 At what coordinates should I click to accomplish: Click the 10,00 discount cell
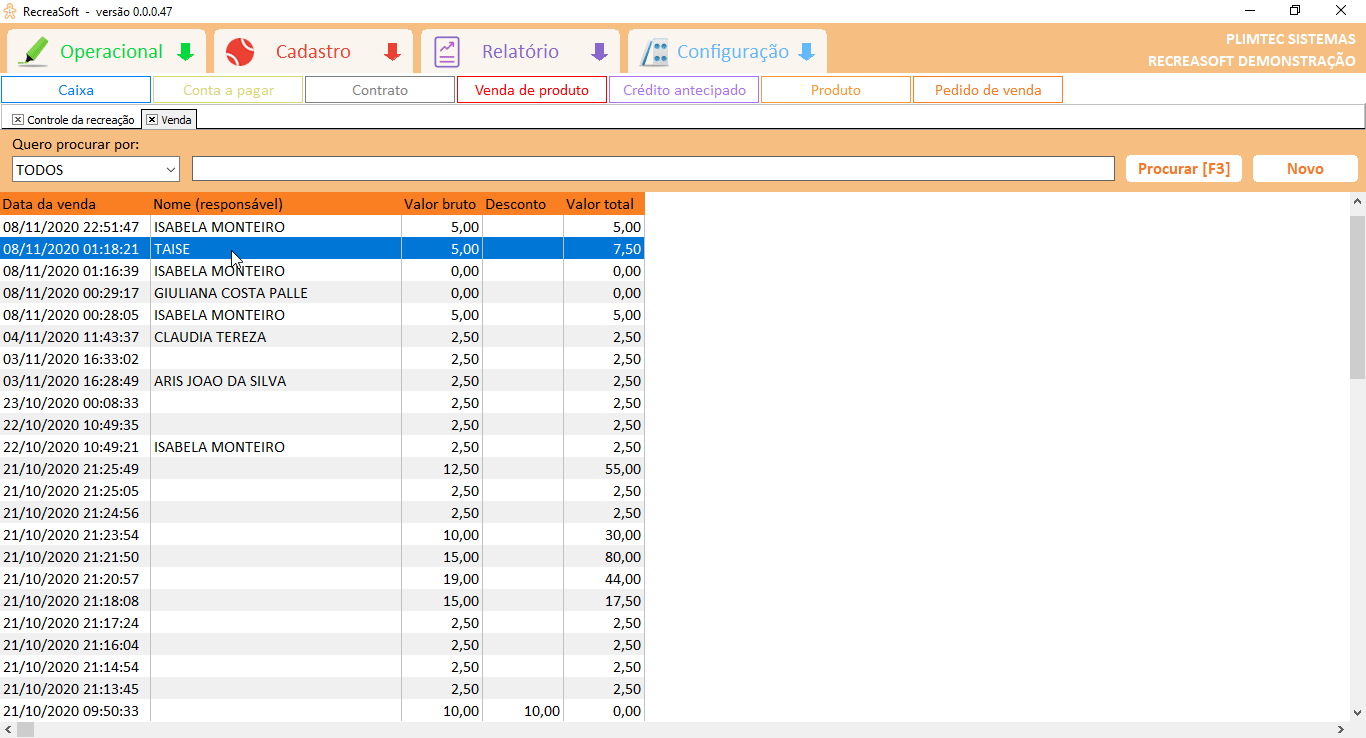coord(522,711)
